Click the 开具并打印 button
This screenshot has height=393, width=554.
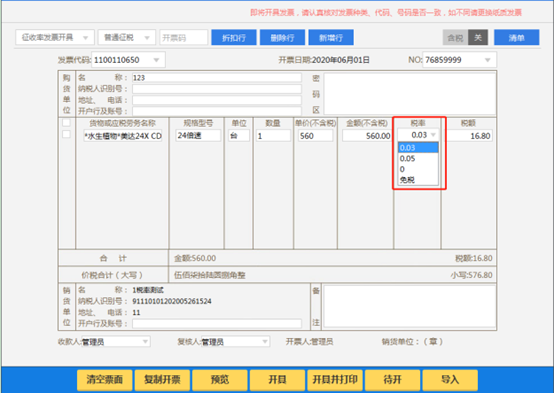335,380
